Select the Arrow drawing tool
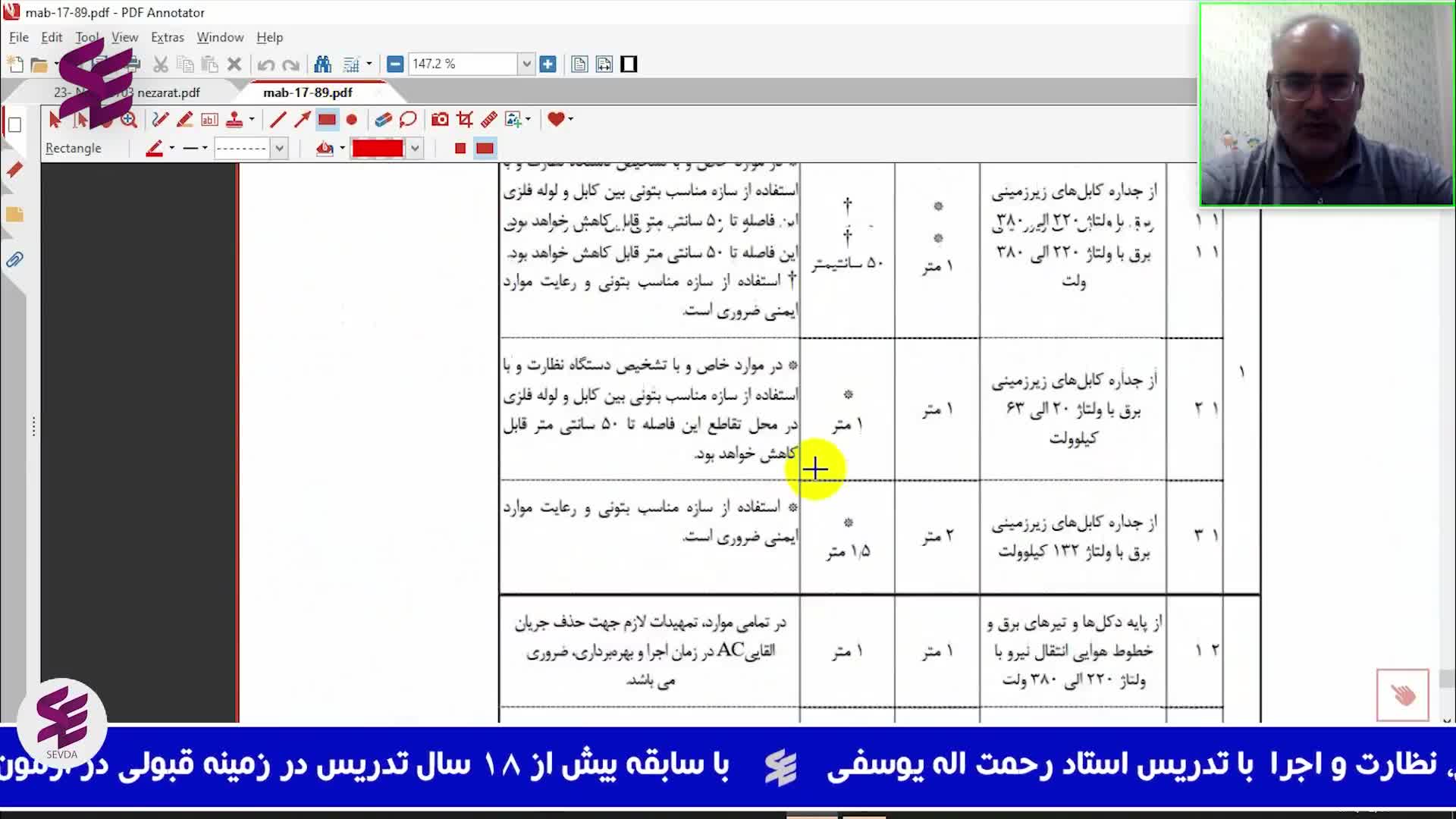This screenshot has height=819, width=1456. (303, 119)
